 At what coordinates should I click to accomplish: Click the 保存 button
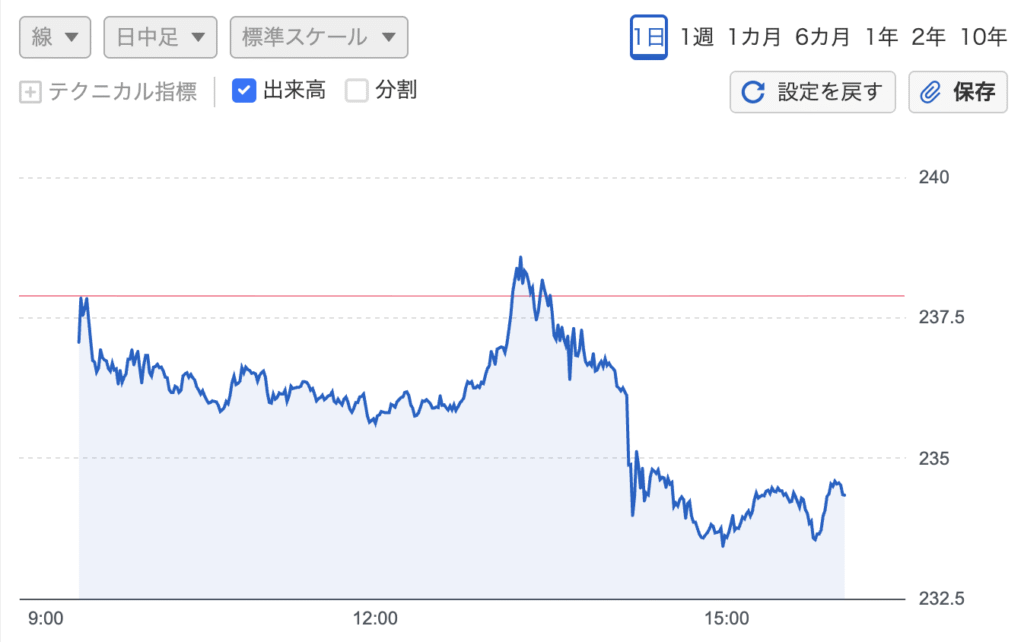(x=958, y=92)
